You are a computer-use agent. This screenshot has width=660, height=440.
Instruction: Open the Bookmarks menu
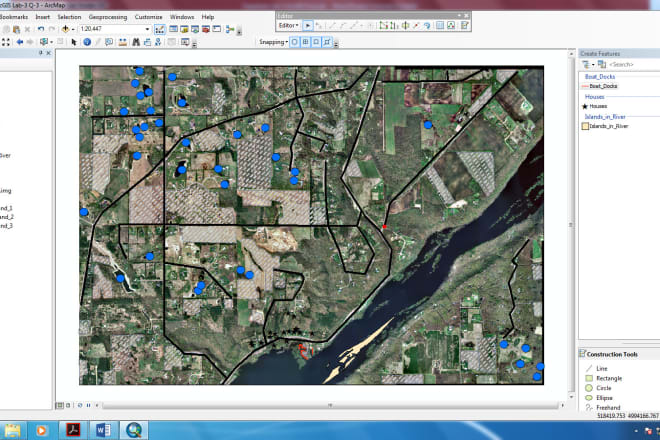[x=14, y=17]
